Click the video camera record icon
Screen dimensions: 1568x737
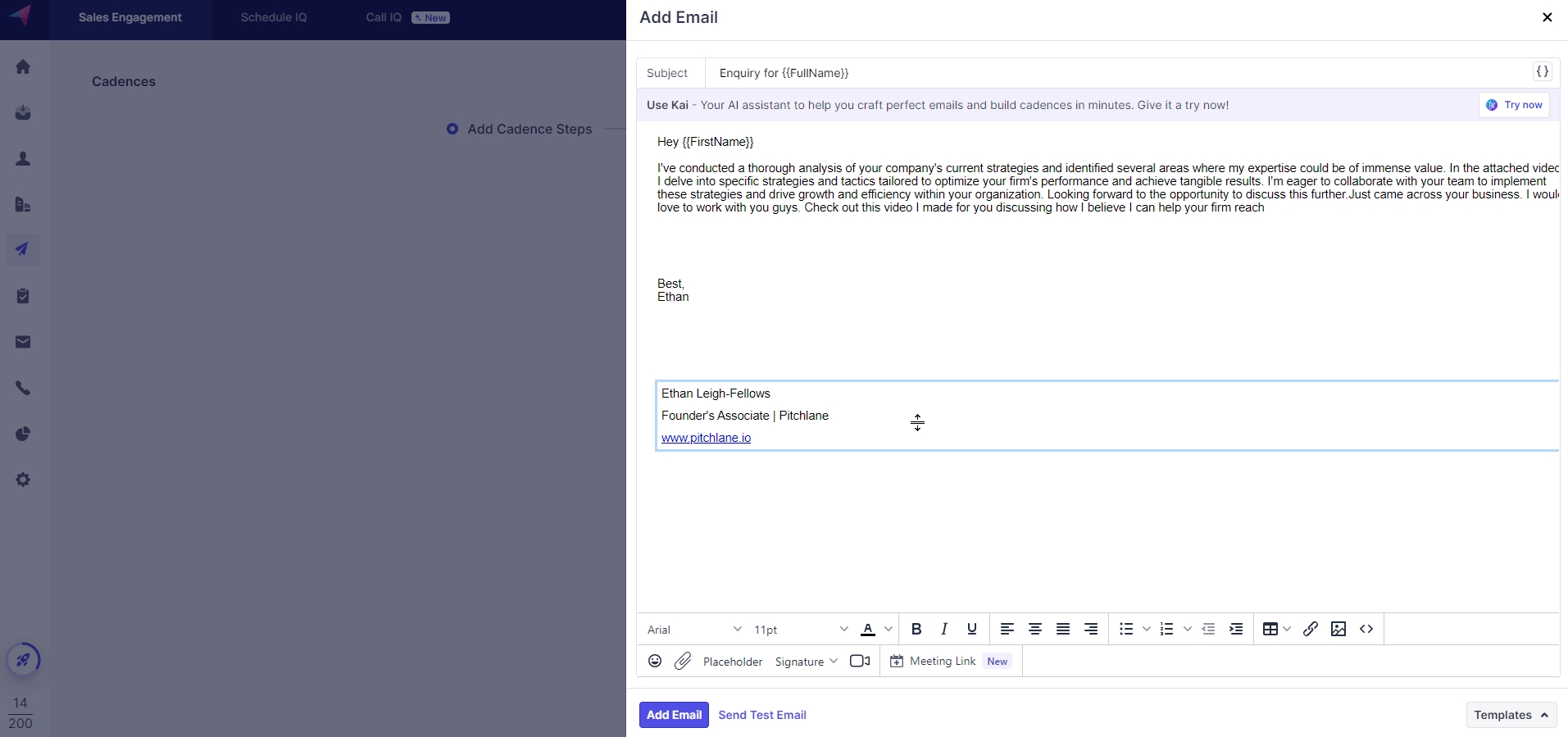pos(859,662)
